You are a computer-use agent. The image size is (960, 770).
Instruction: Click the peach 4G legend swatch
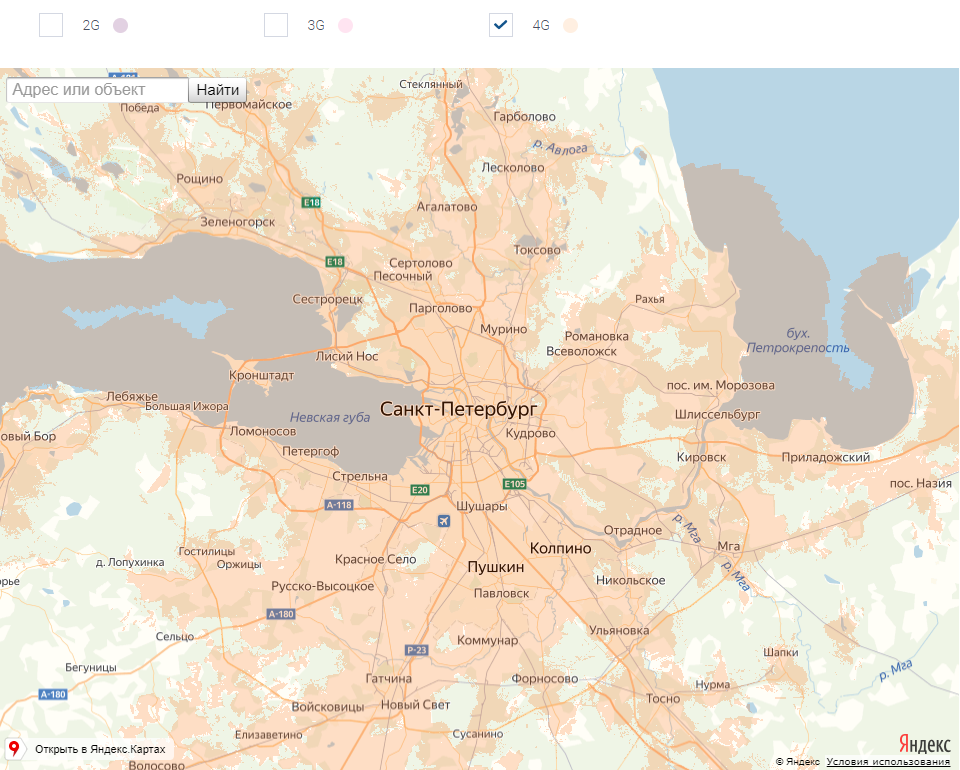click(571, 25)
